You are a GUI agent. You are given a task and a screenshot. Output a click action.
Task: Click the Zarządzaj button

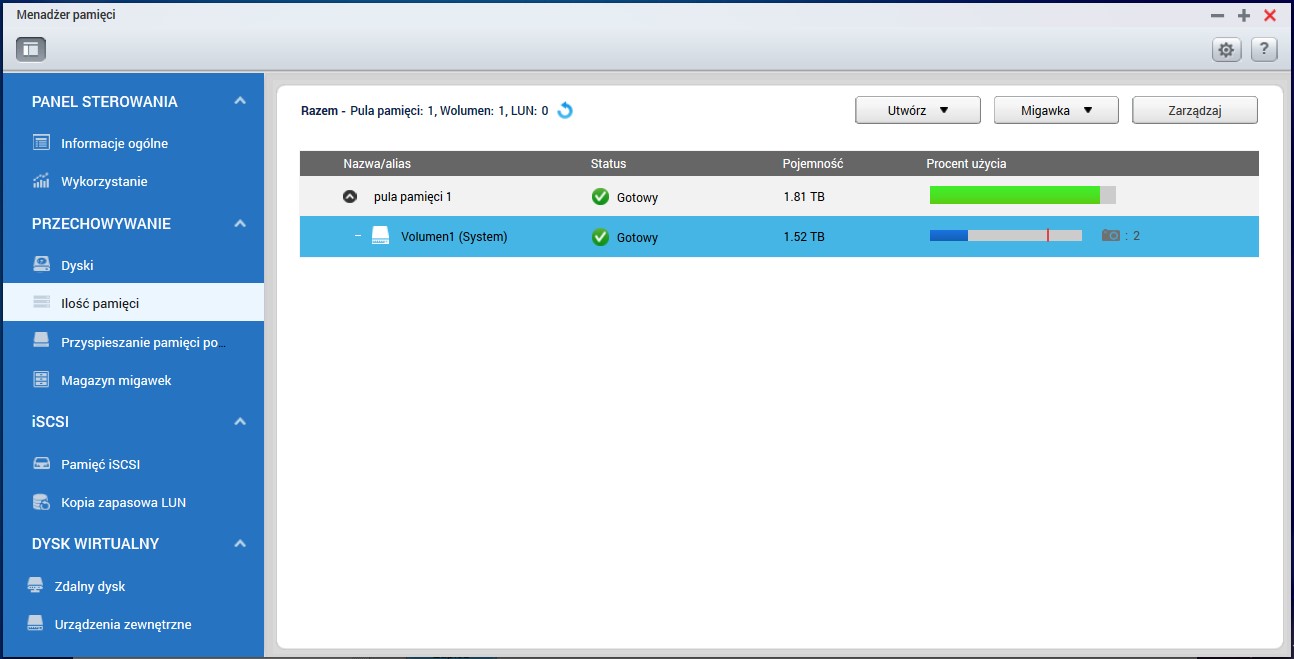pos(1195,111)
